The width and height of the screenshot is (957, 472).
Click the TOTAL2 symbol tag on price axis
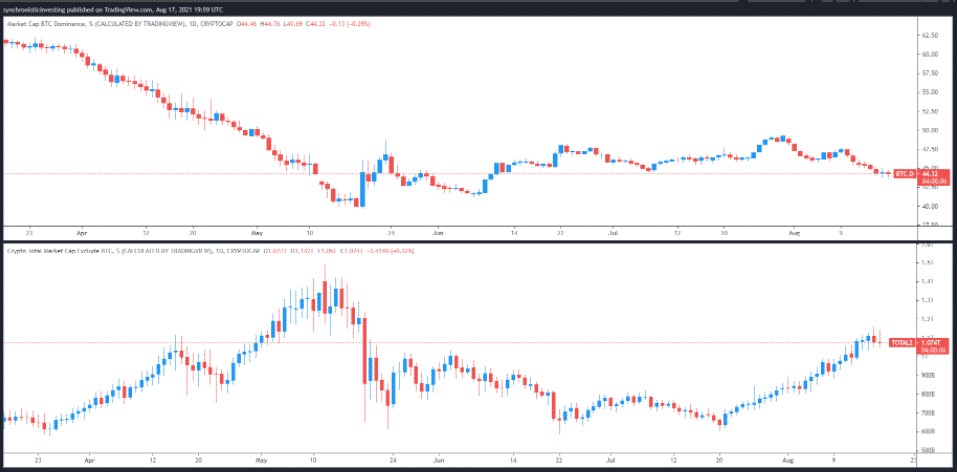pyautogui.click(x=902, y=343)
